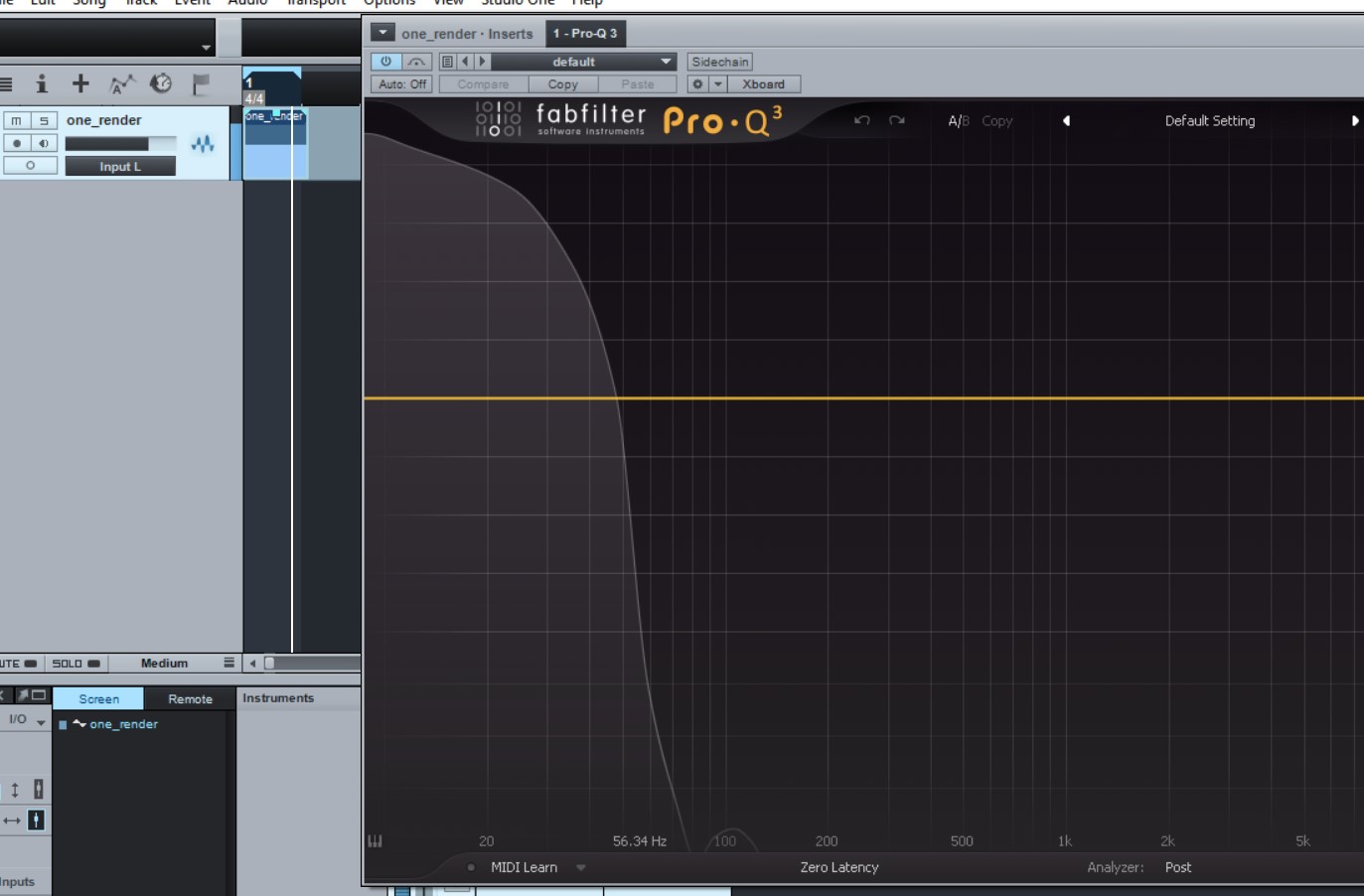Show automation with the curve icon
The width and height of the screenshot is (1364, 896).
point(121,84)
